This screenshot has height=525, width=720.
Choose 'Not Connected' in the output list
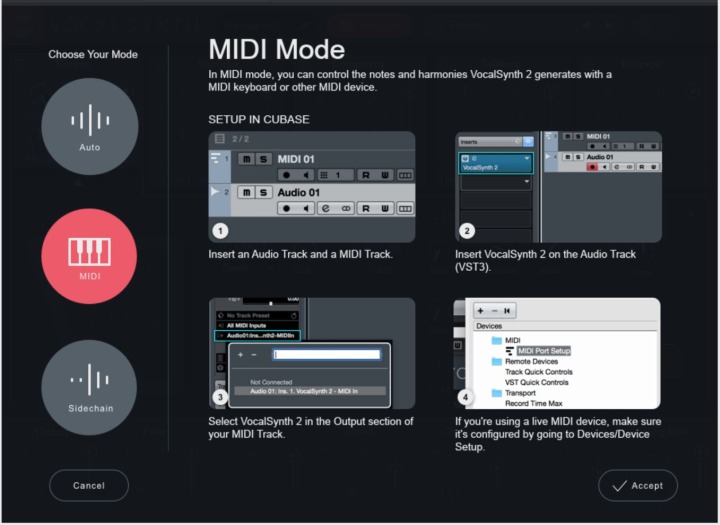[x=271, y=382]
